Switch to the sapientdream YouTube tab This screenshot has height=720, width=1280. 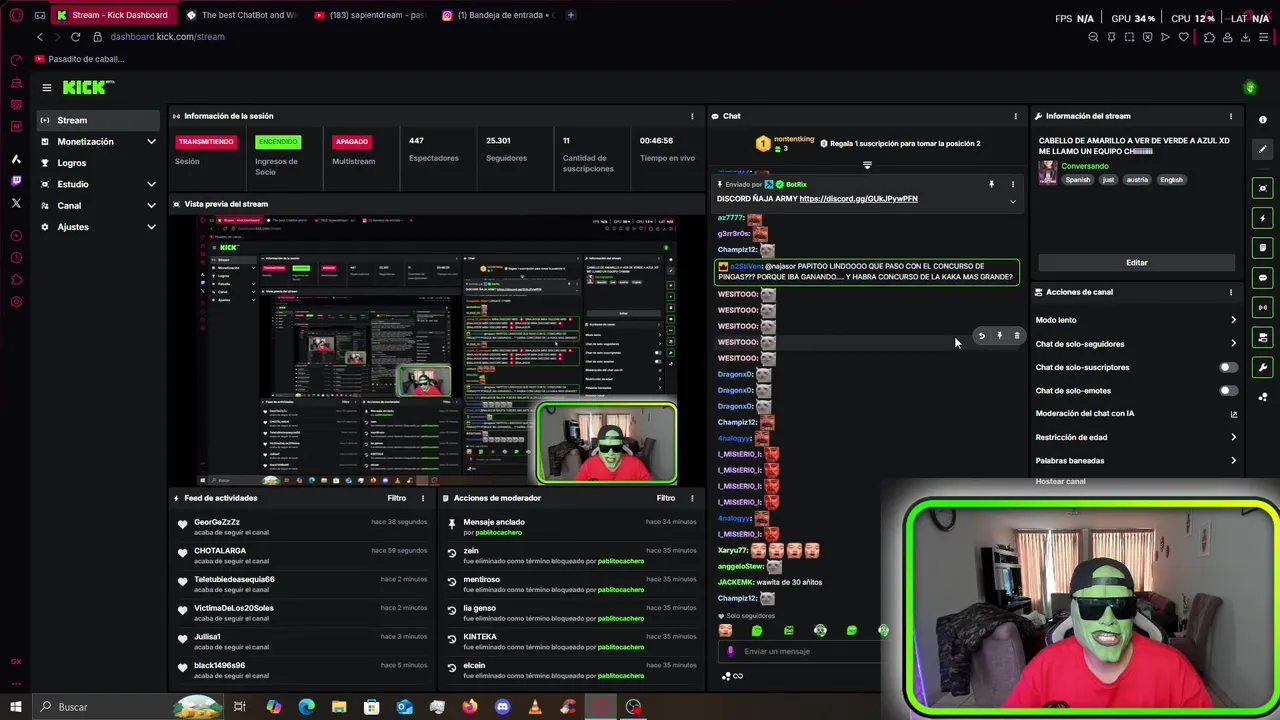click(370, 15)
